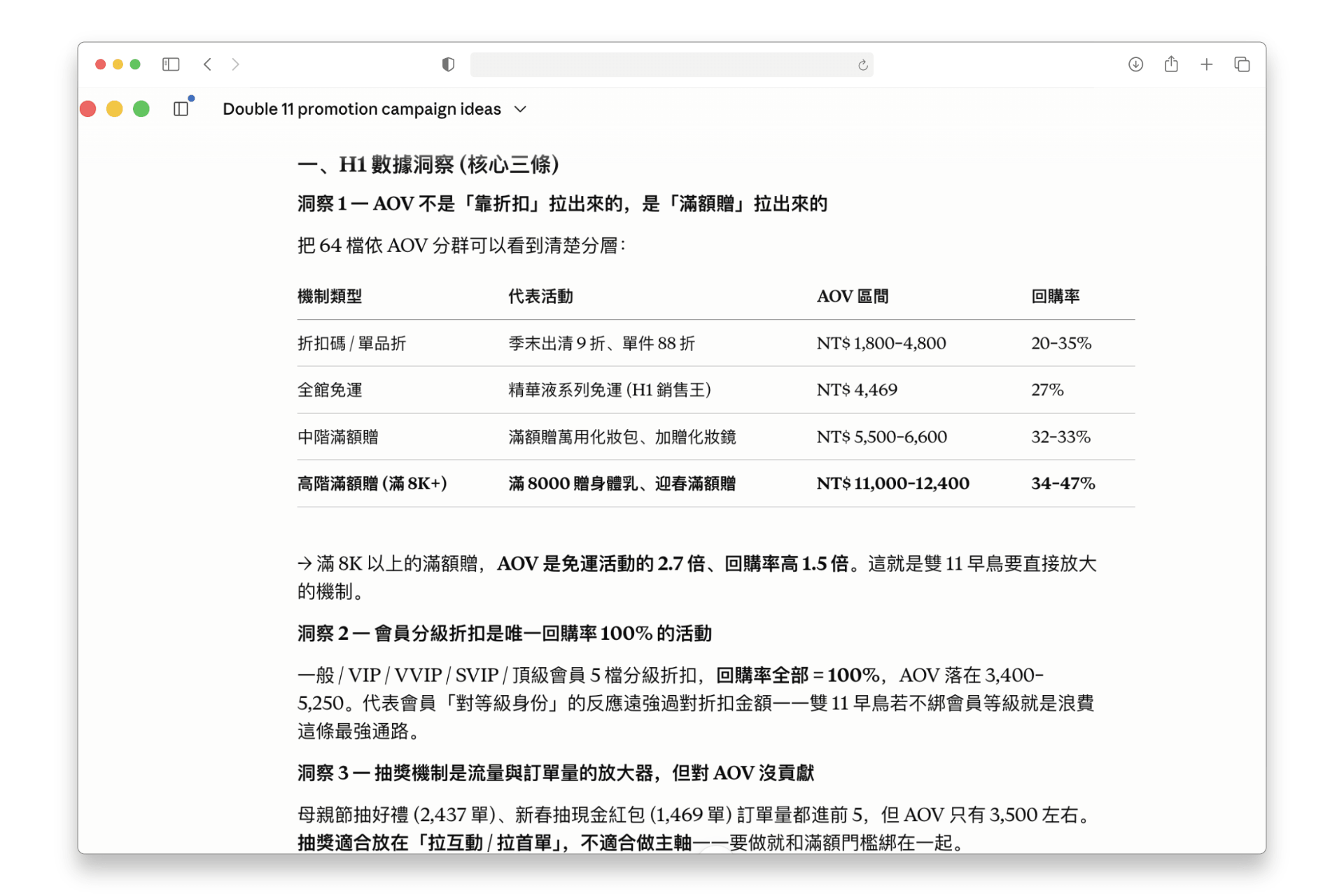Toggle the app sidebar panel icon
The image size is (1344, 896).
[x=181, y=108]
